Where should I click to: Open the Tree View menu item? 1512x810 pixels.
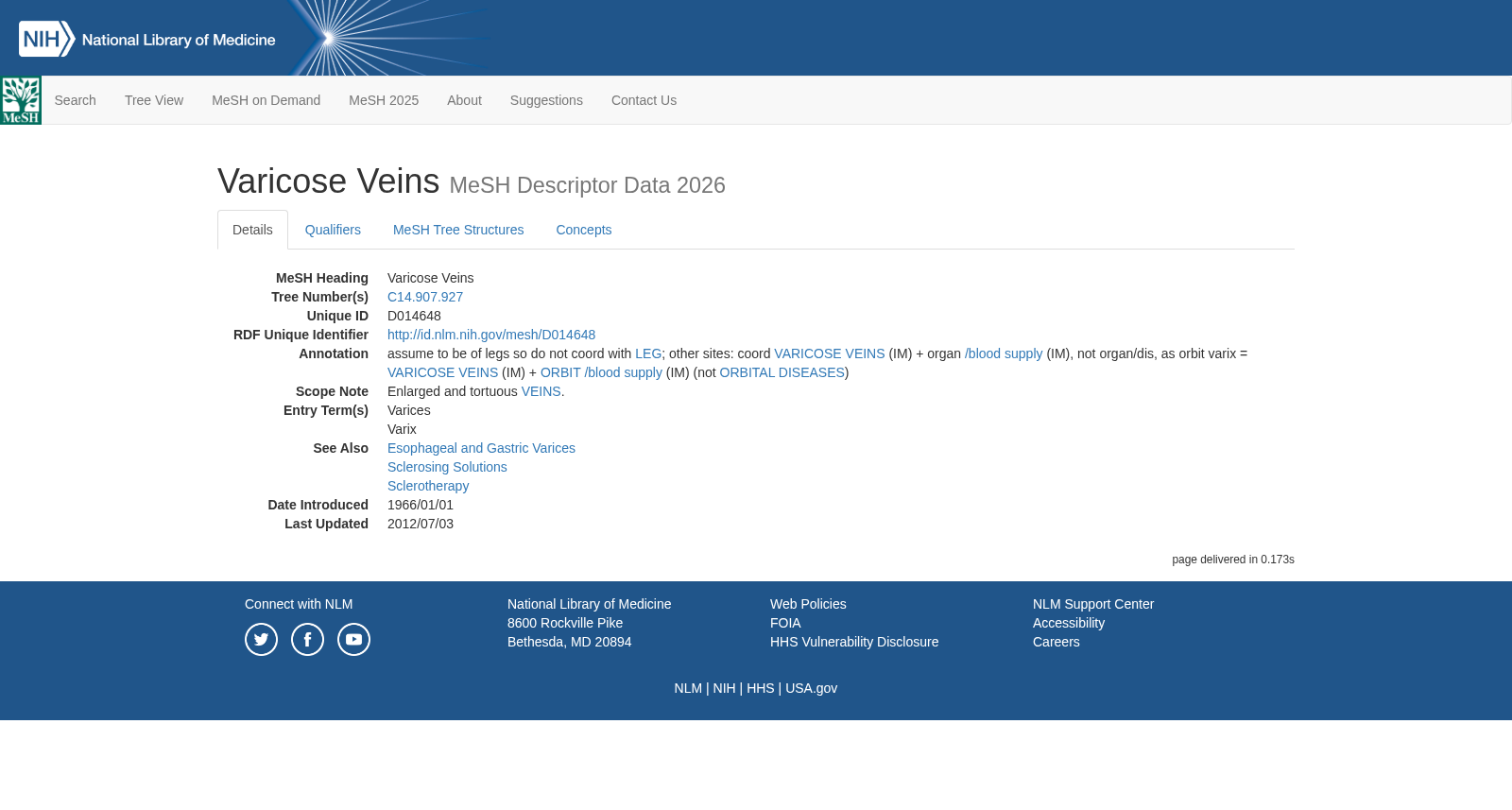coord(154,100)
